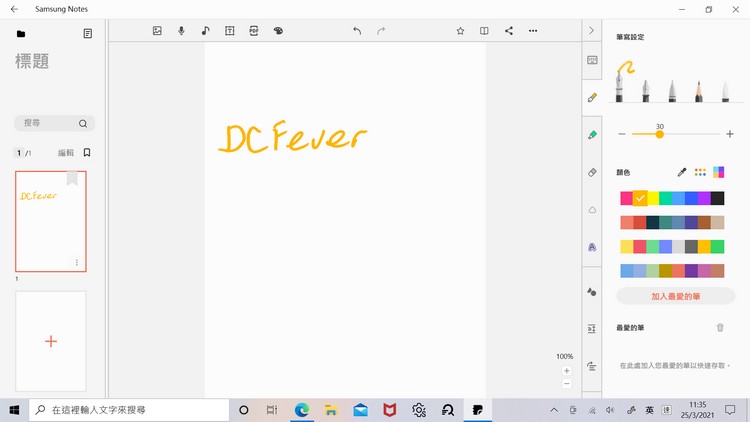Viewport: 750px width, 422px height.
Task: Switch to reading mode book icon
Action: (484, 31)
